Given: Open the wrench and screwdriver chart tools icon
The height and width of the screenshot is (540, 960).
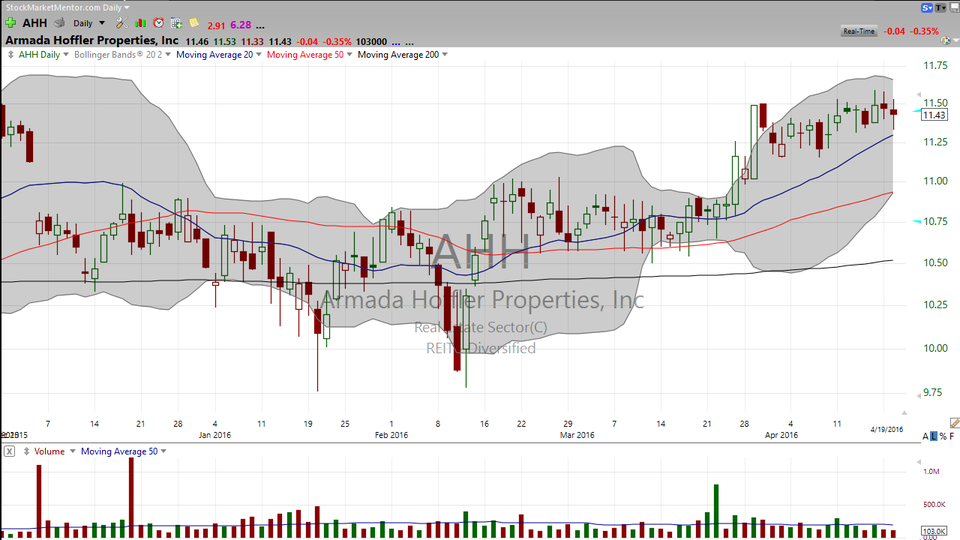Looking at the screenshot, I should pos(122,23).
